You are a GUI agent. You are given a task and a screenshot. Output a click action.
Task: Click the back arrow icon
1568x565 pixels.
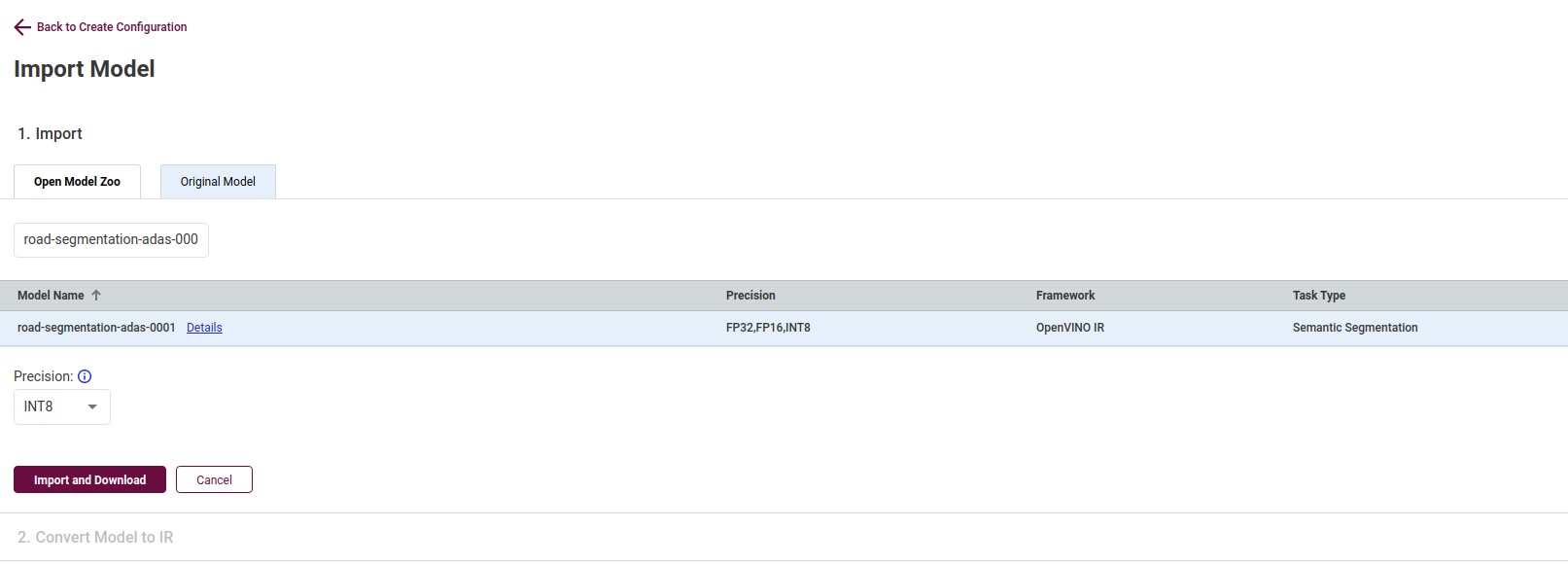tap(22, 27)
